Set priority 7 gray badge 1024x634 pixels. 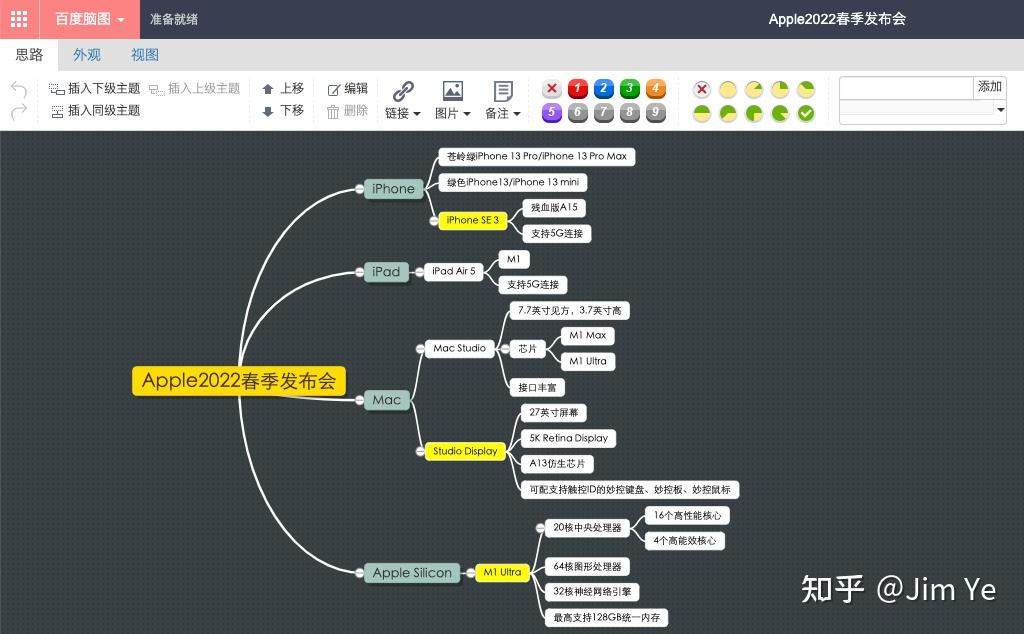click(x=603, y=113)
